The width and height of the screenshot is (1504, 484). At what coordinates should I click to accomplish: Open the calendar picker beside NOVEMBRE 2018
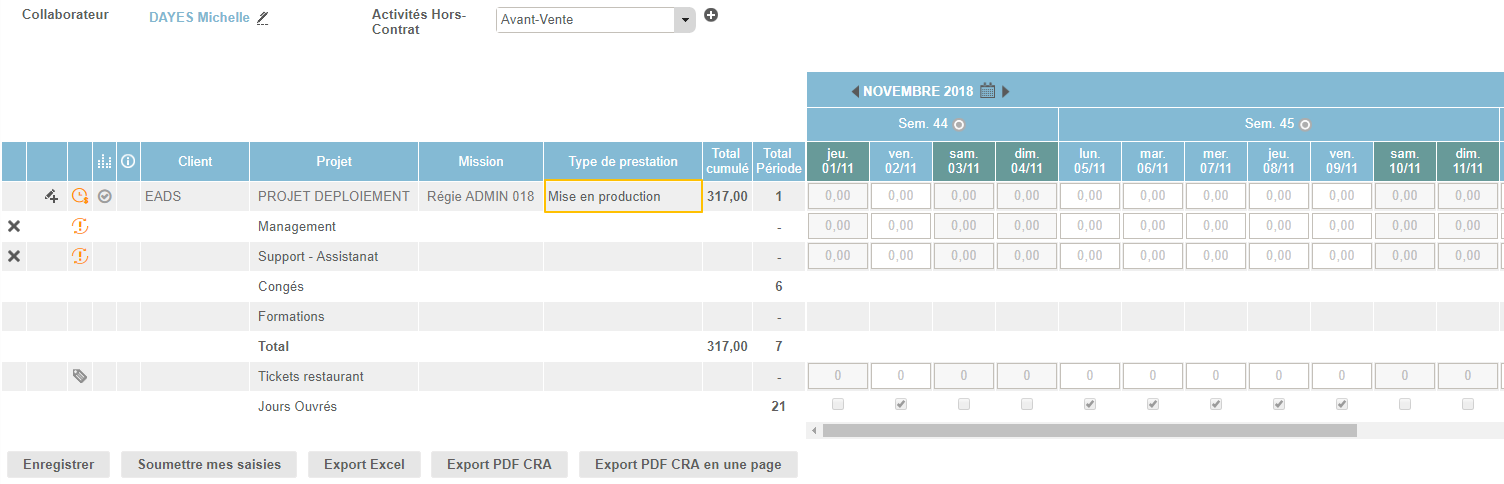click(987, 91)
